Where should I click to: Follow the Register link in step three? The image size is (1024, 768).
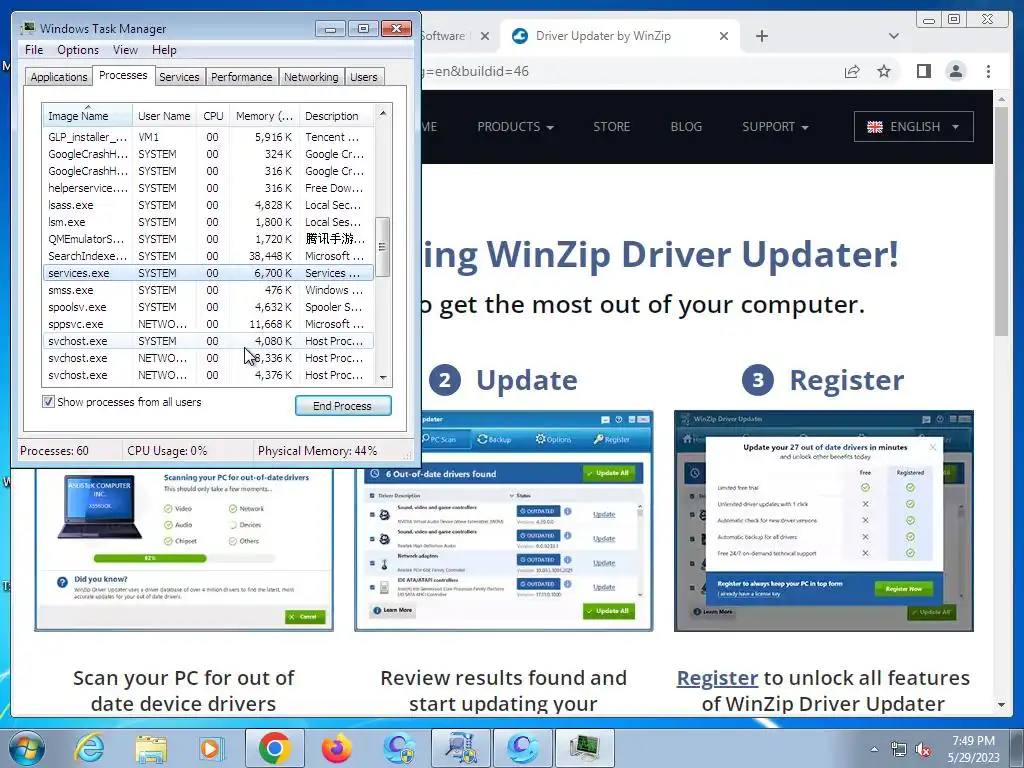(x=717, y=678)
